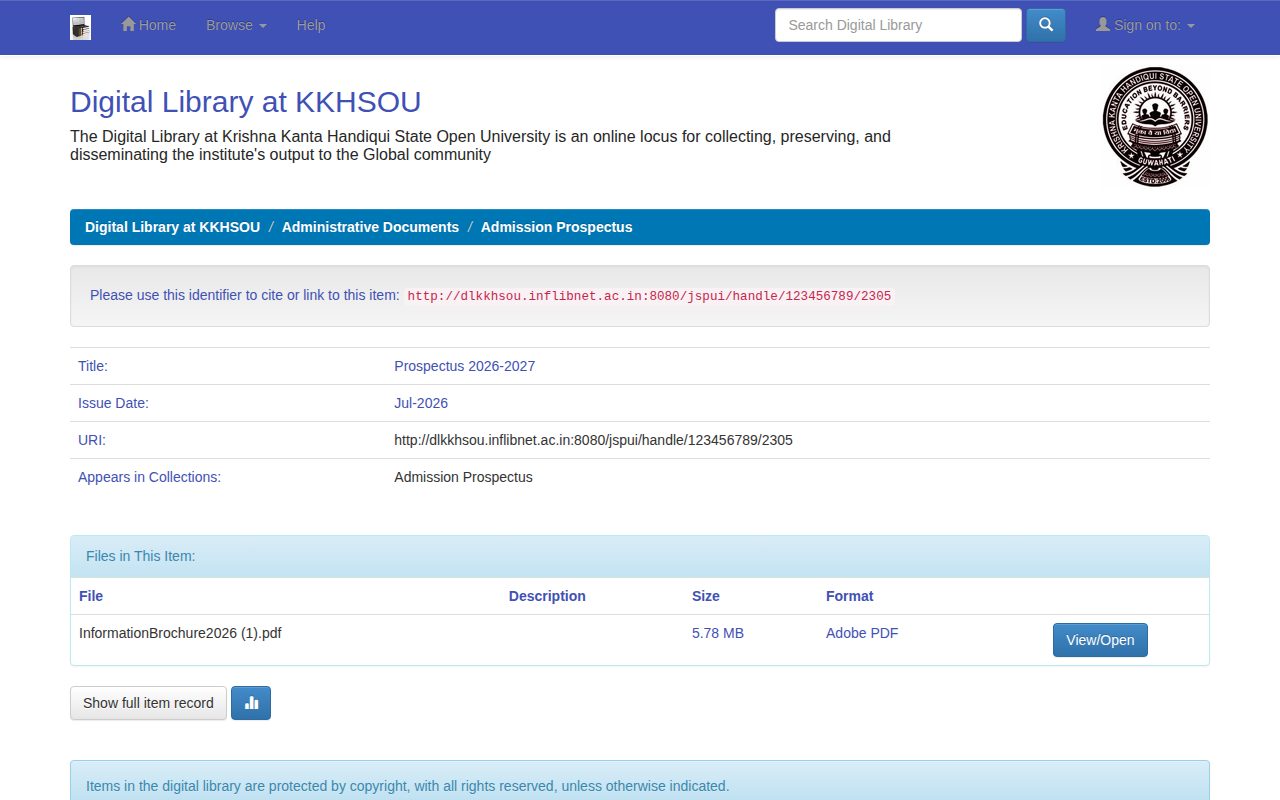
Task: Click the Adobe PDF format cell
Action: click(x=862, y=633)
